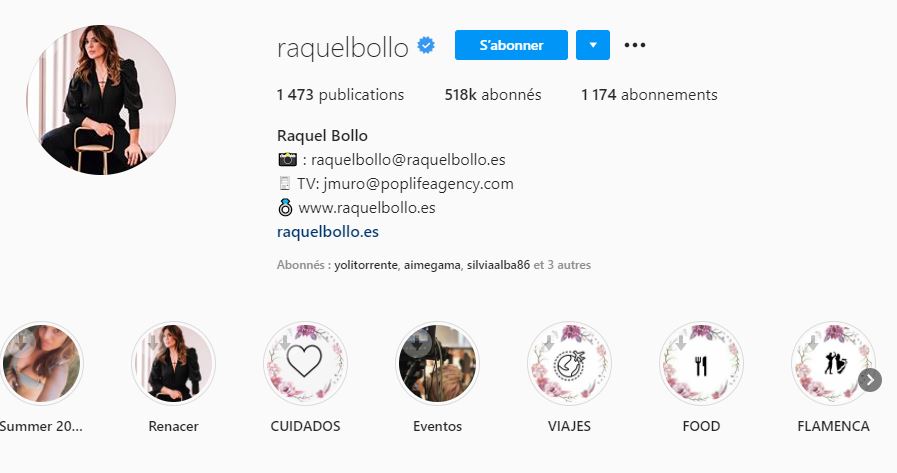Open the three-dots more options menu
The image size is (897, 473).
[x=634, y=45]
